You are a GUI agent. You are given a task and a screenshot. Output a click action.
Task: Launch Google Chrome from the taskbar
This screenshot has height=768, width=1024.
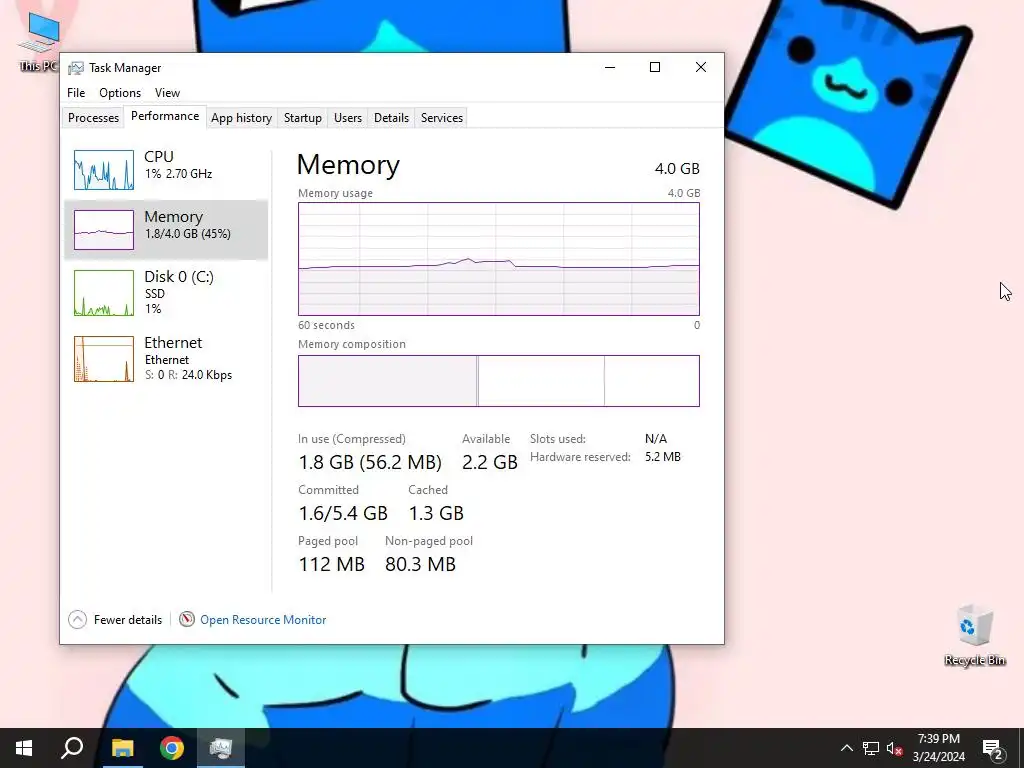coord(172,748)
